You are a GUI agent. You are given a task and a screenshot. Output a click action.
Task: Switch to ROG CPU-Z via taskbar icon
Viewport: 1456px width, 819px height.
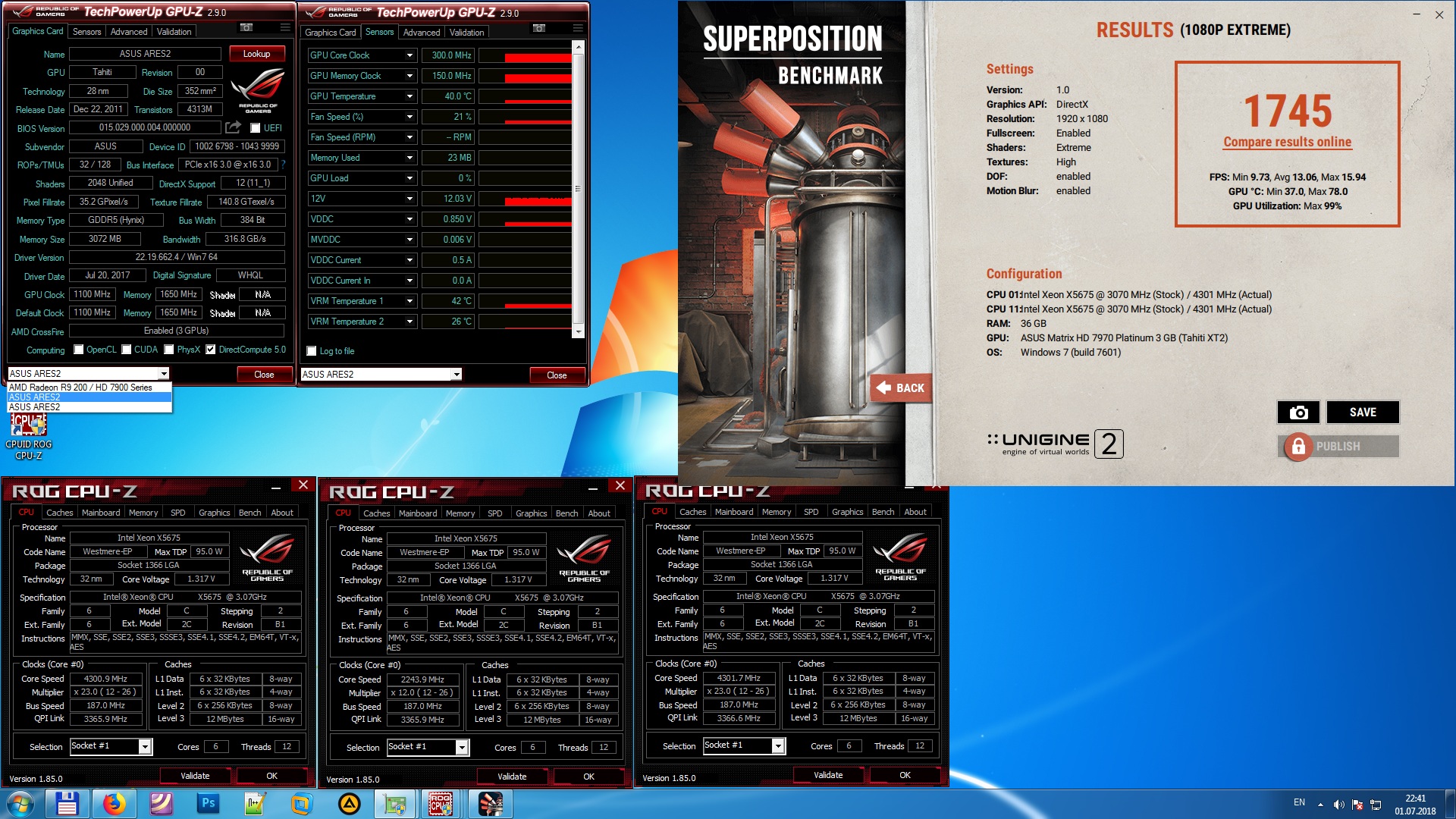[441, 804]
